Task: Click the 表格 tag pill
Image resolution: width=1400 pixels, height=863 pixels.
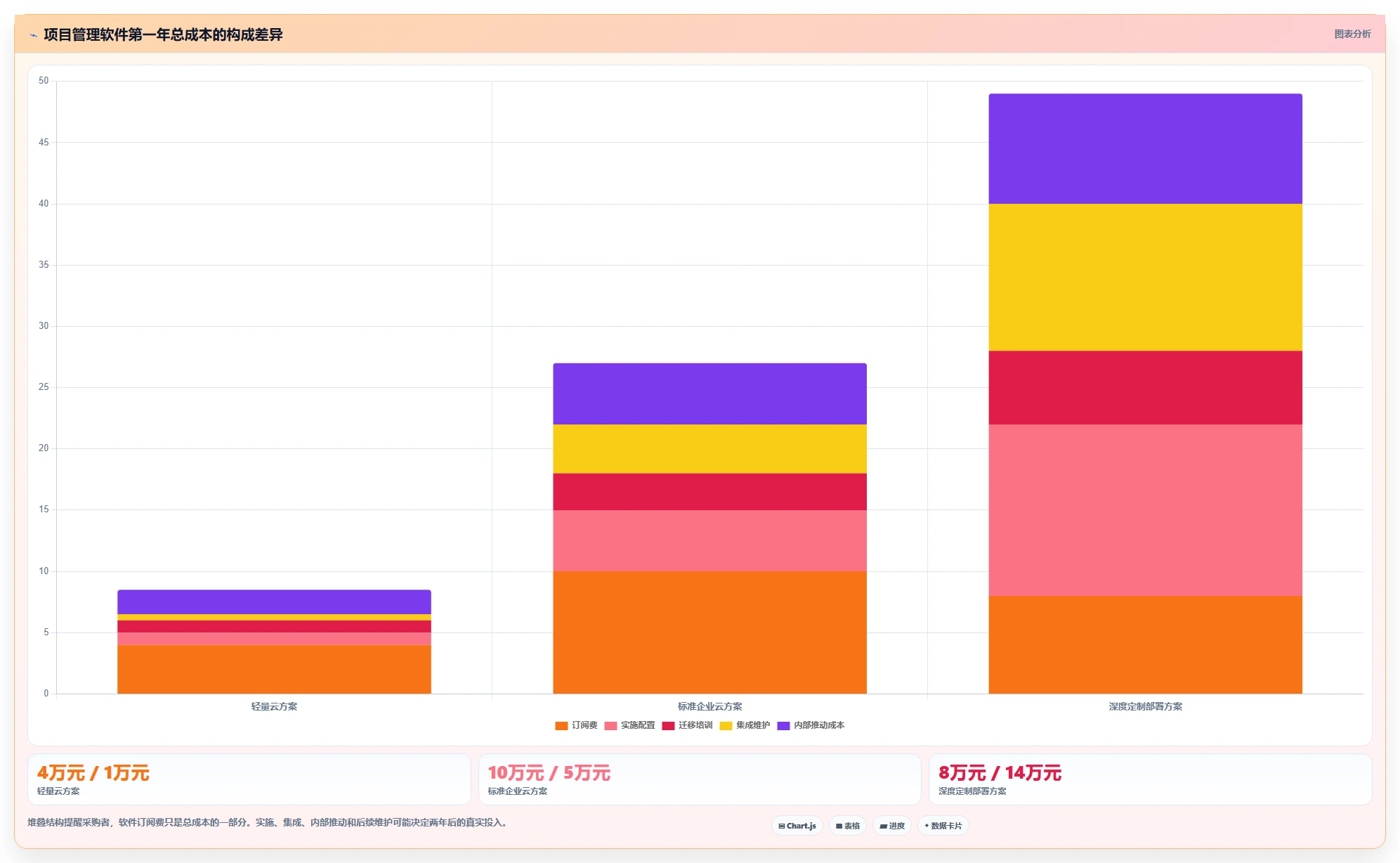Action: tap(848, 826)
